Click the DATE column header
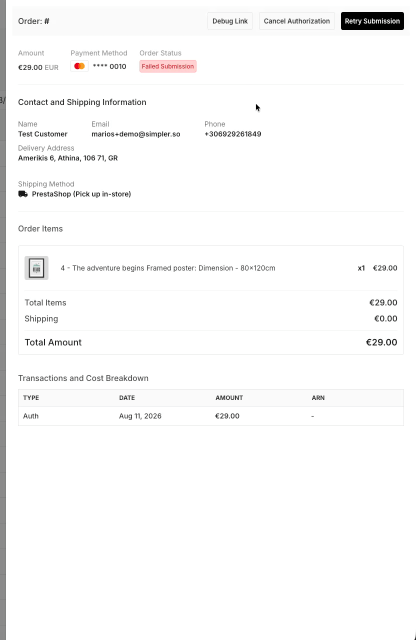The image size is (416, 640). tap(127, 398)
